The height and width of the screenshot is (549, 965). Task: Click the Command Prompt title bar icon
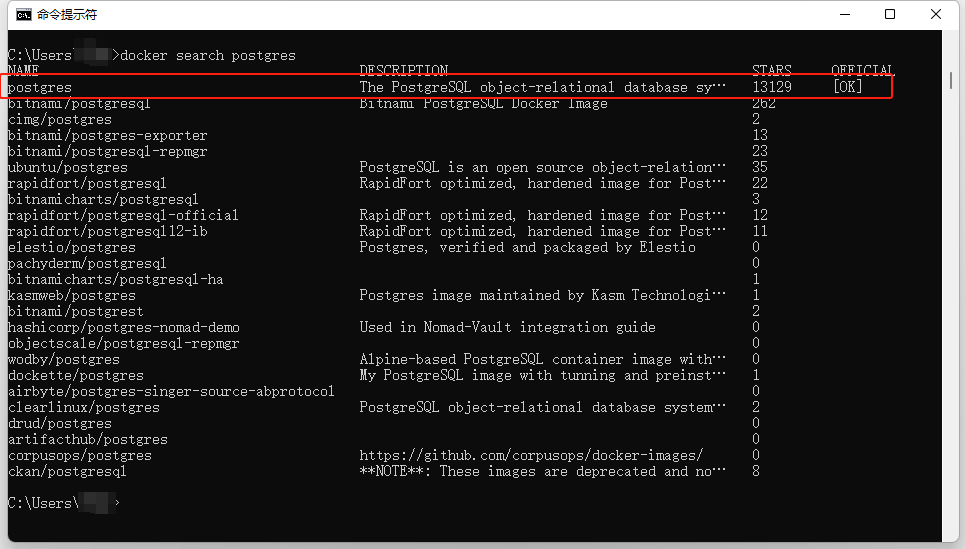coord(23,15)
